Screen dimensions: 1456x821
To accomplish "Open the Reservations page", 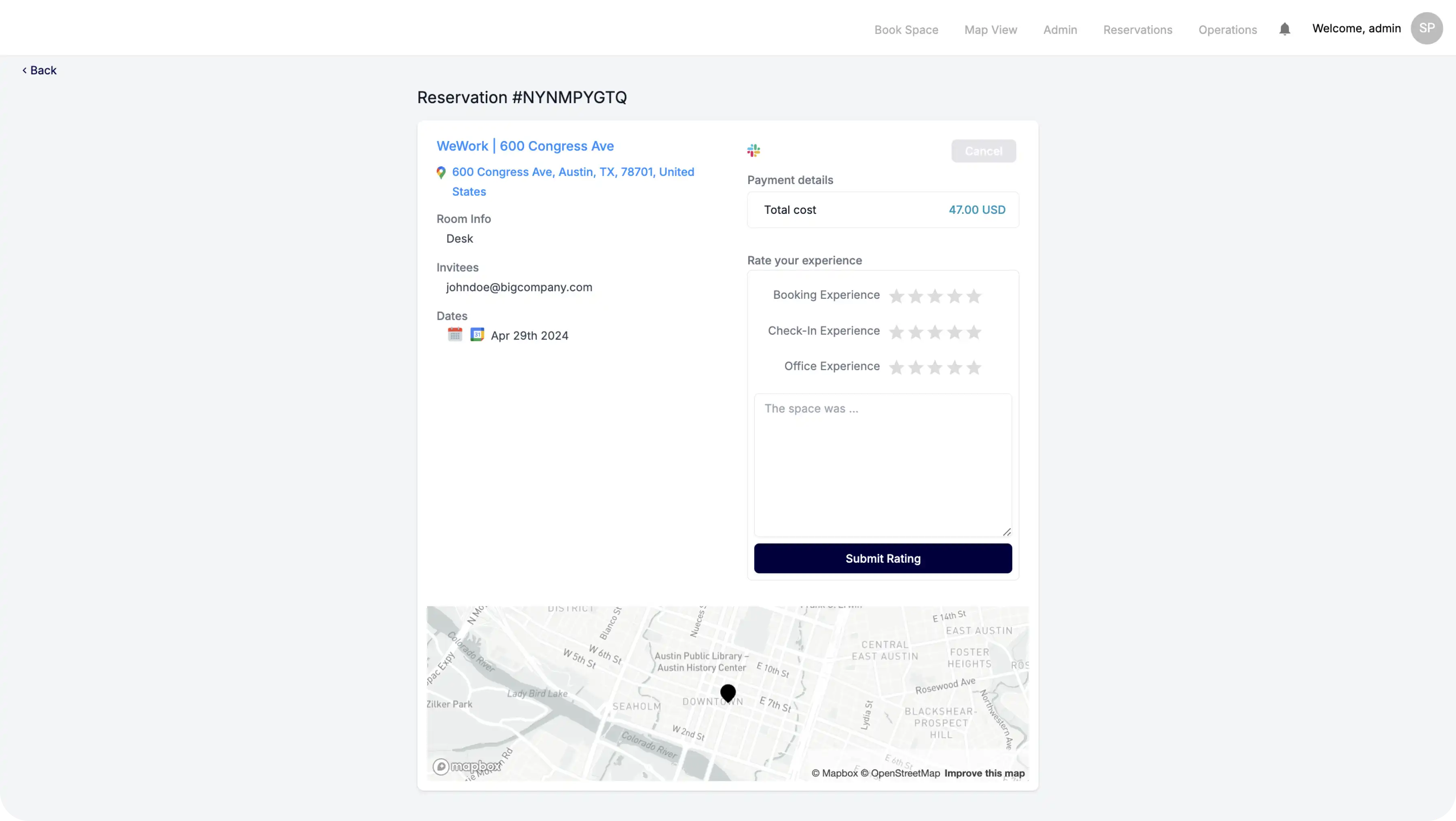I will click(x=1137, y=30).
